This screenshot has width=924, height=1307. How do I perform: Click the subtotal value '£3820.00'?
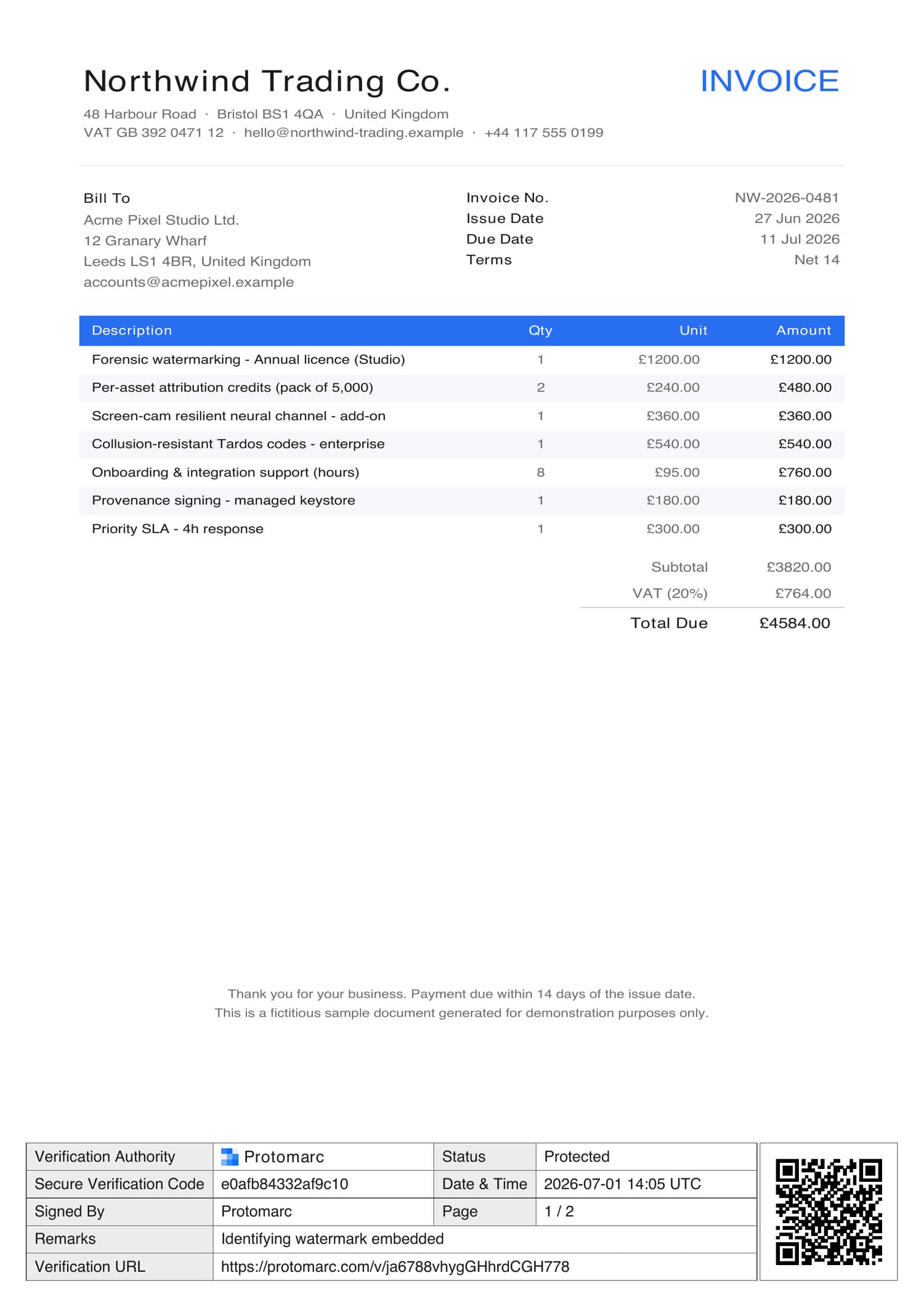(798, 567)
